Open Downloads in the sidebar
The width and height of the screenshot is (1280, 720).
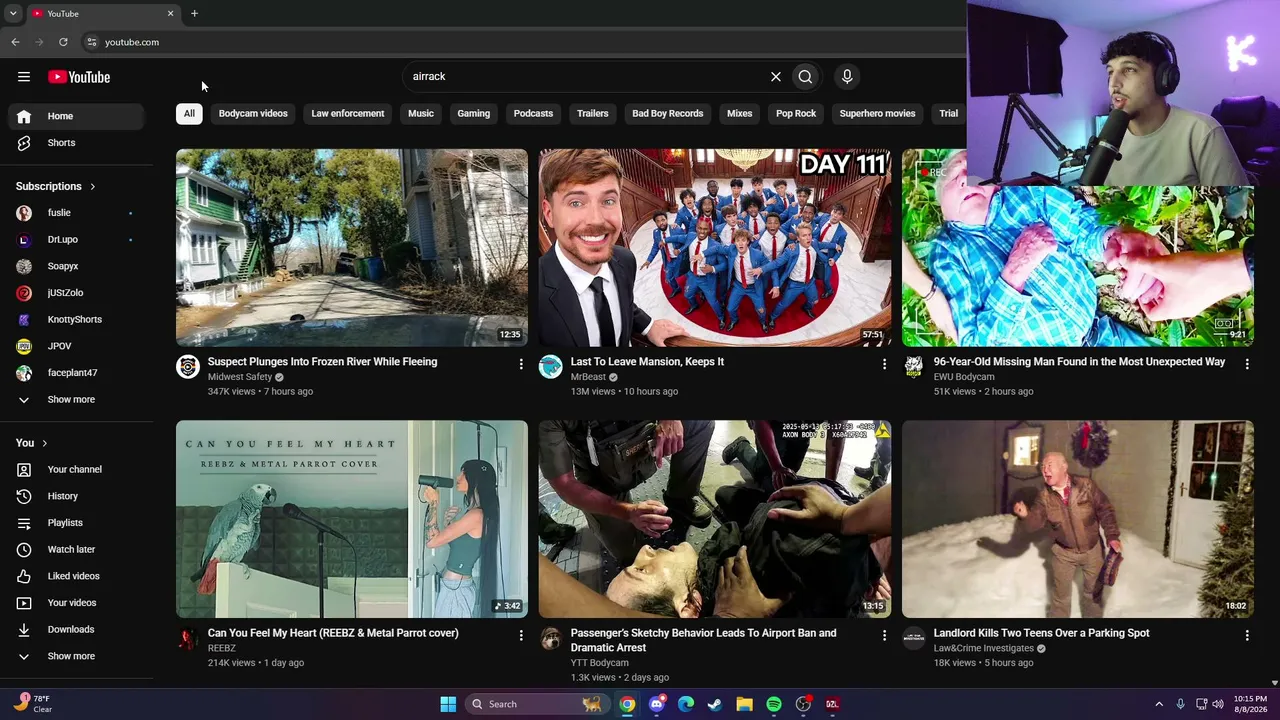click(x=77, y=630)
